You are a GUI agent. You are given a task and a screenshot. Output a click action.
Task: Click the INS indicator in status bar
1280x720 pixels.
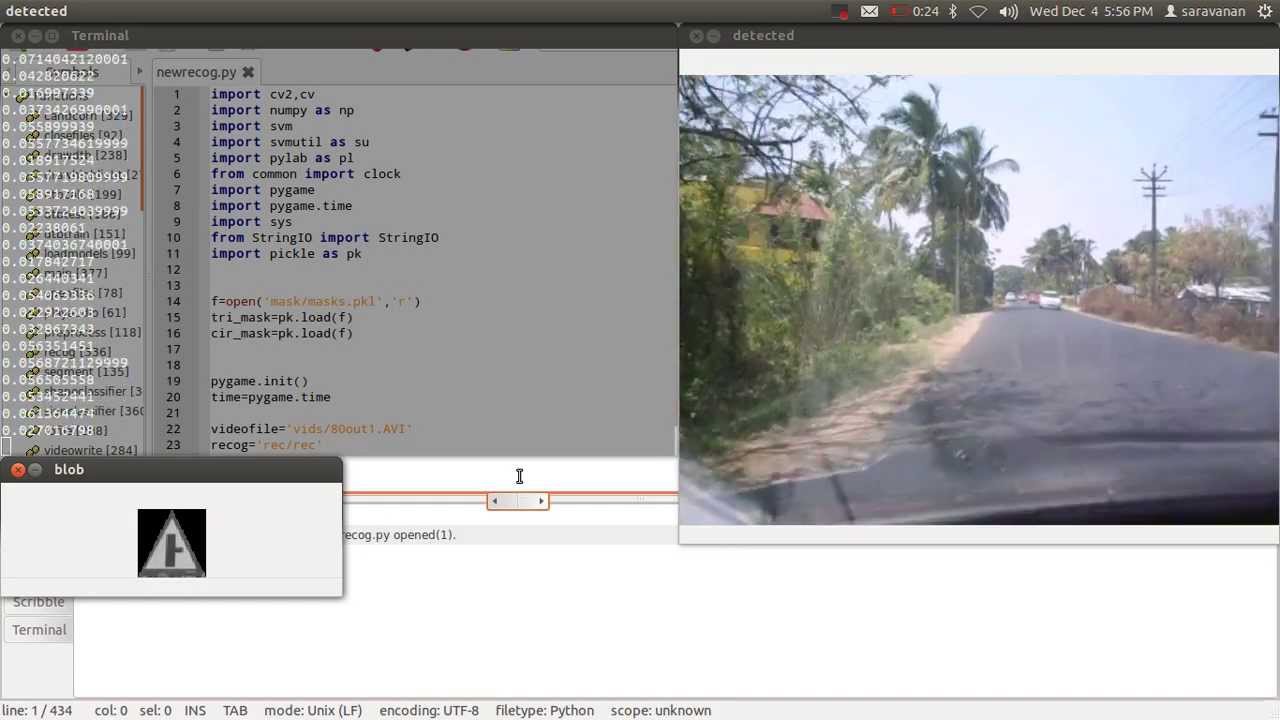tap(195, 711)
